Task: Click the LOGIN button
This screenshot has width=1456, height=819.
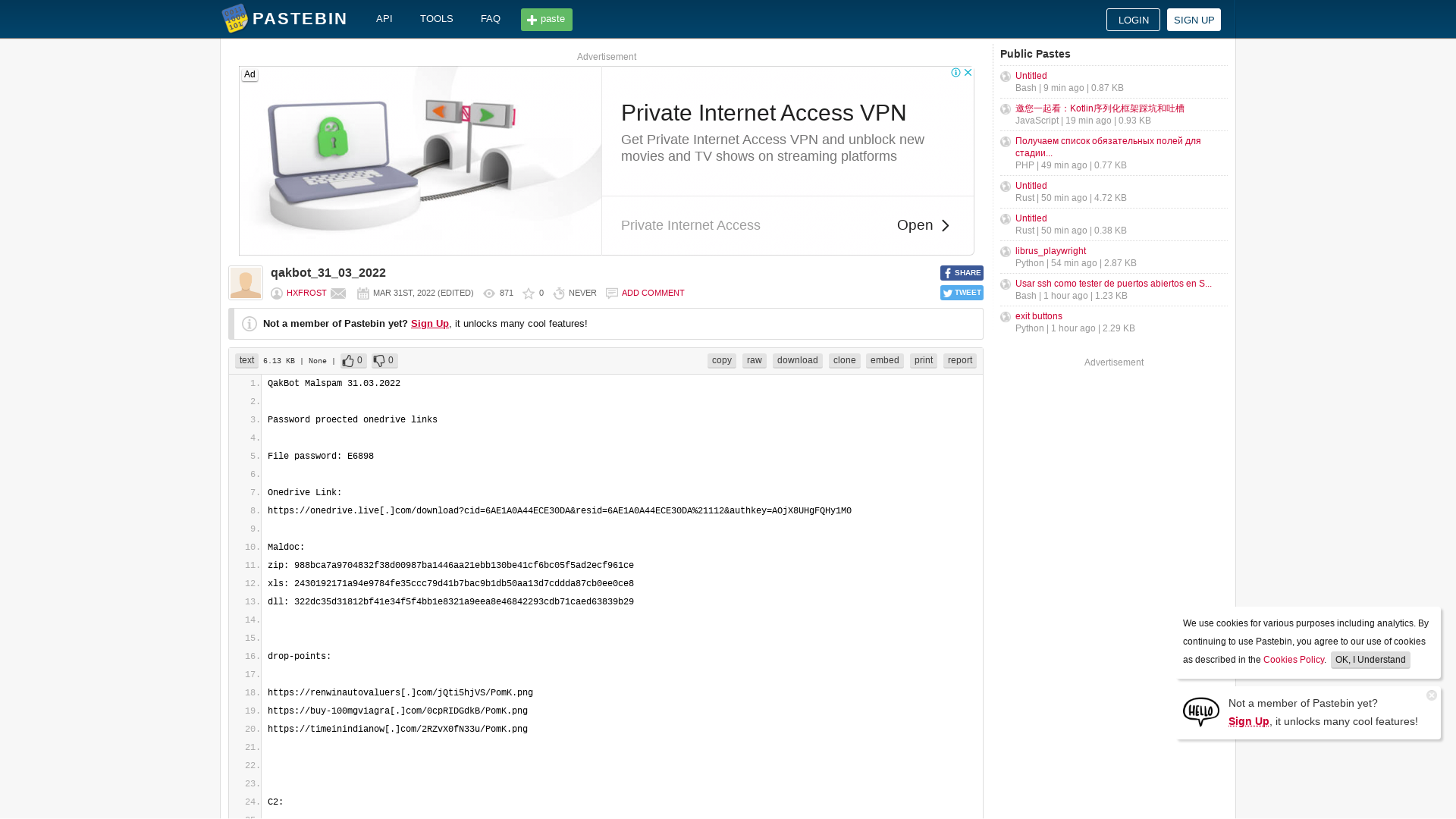Action: tap(1133, 20)
